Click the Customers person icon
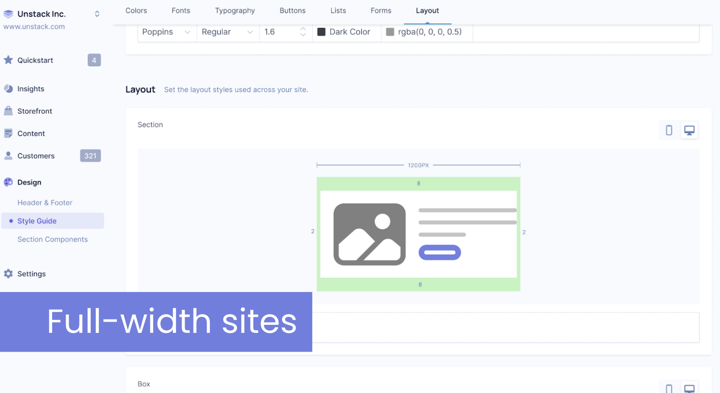720x393 pixels. click(8, 156)
